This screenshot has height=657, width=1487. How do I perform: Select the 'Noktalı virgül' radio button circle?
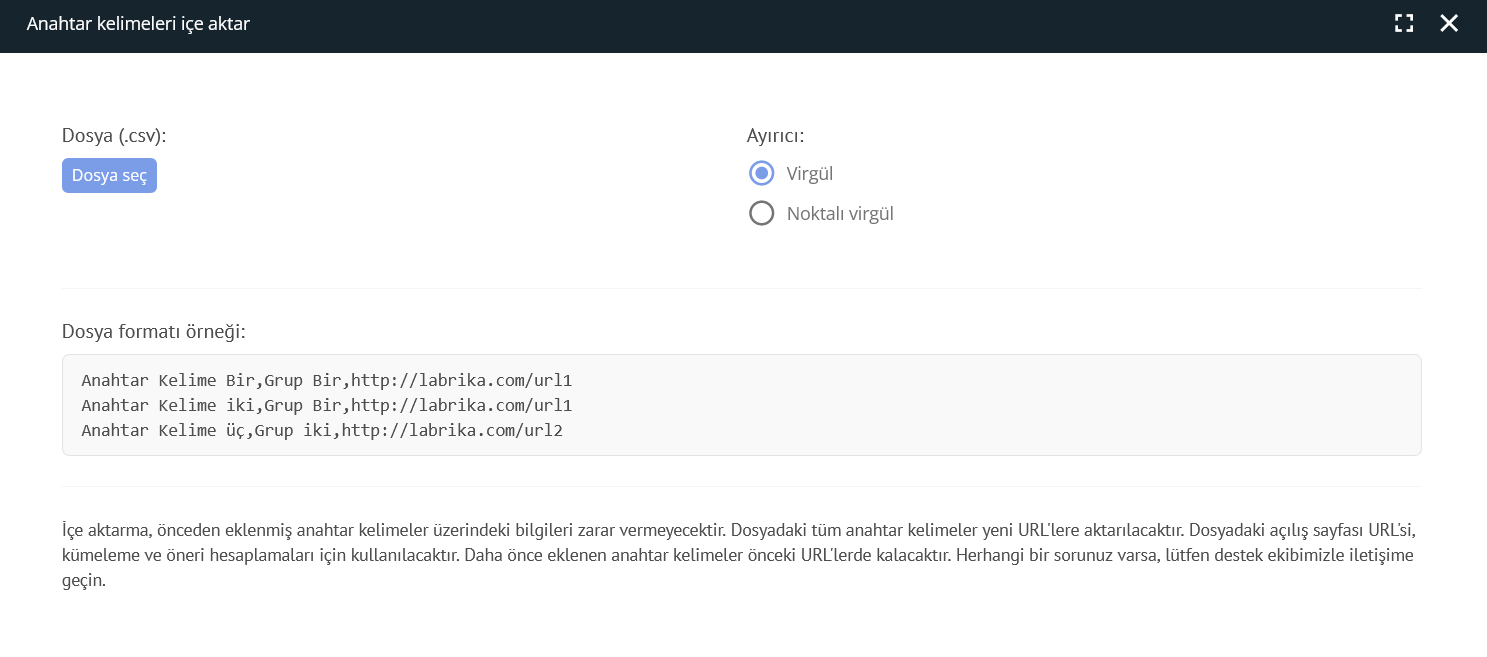point(762,213)
